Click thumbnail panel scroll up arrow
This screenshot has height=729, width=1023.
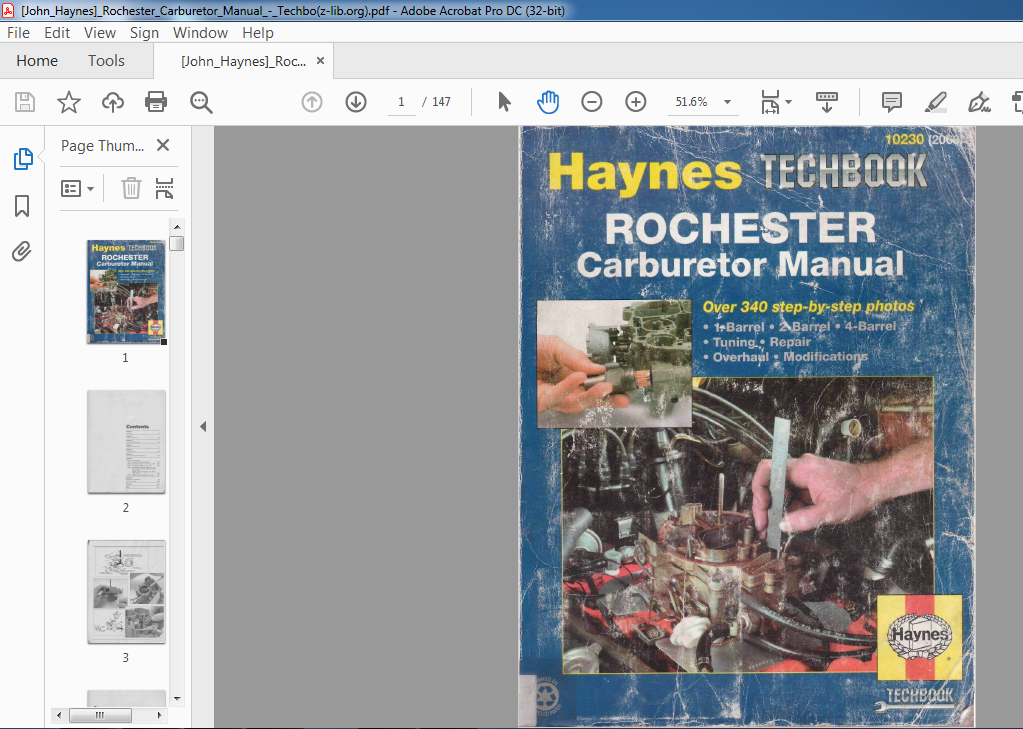point(177,226)
